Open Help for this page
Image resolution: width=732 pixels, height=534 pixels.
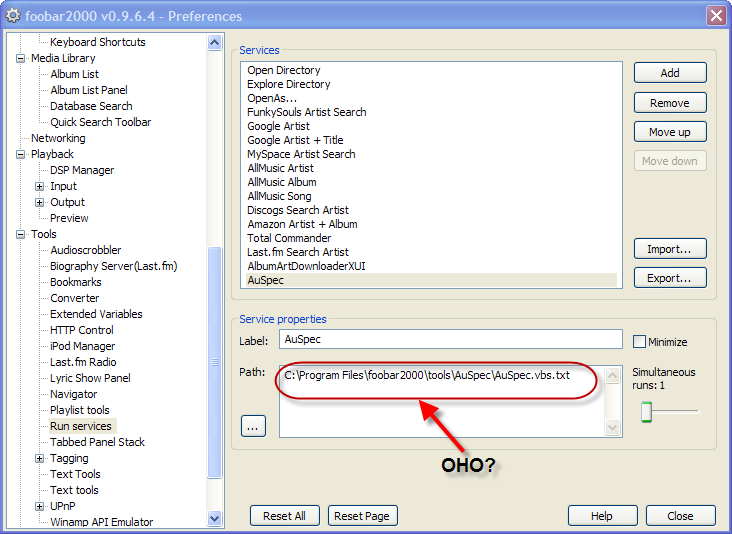tap(602, 516)
